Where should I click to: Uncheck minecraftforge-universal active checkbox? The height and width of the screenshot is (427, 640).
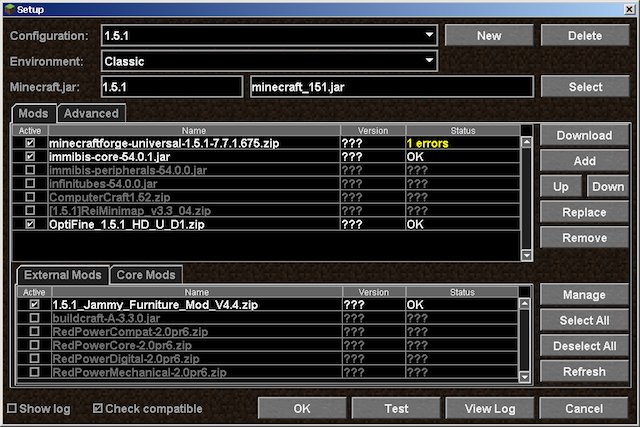tap(30, 143)
